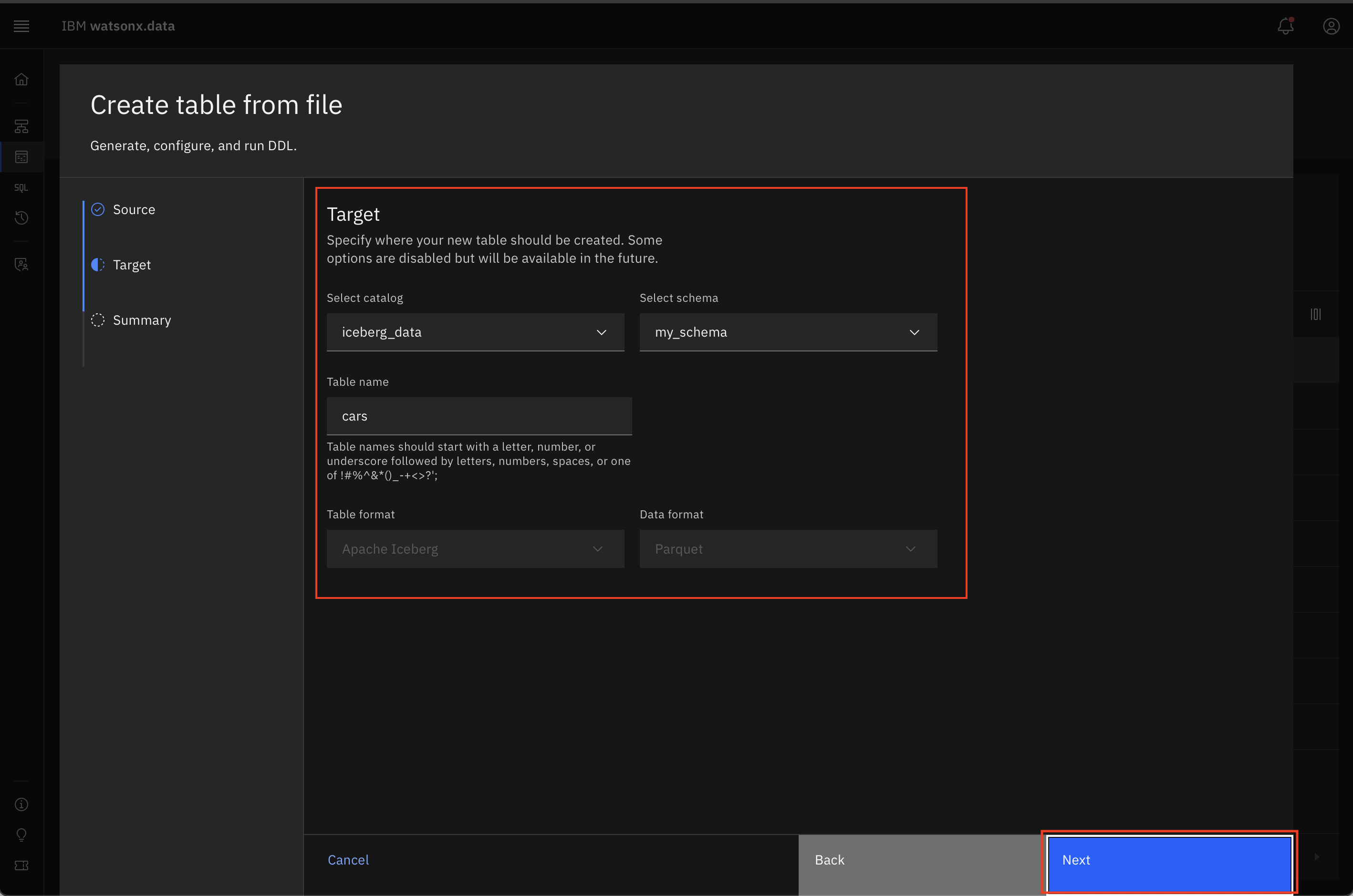Screen dimensions: 1353x896
Task: Click the Table name input field
Action: (x=479, y=416)
